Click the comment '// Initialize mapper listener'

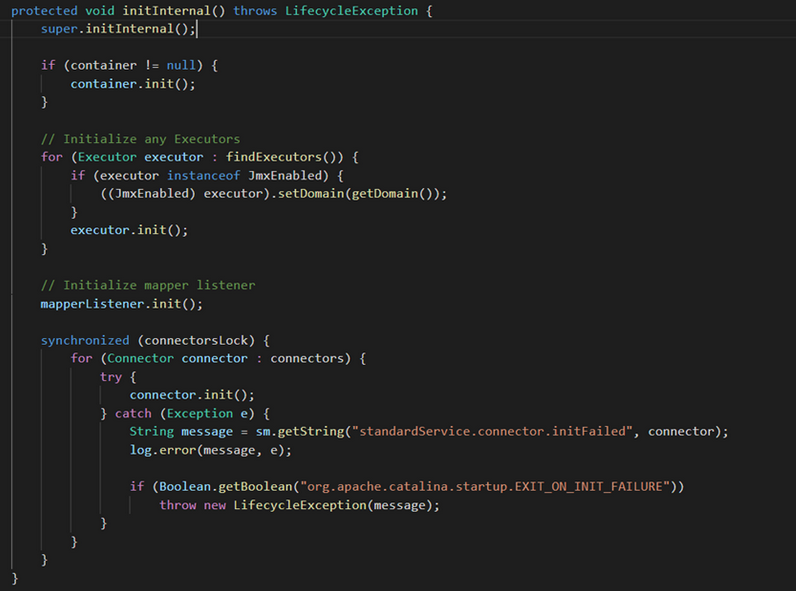pyautogui.click(x=148, y=285)
